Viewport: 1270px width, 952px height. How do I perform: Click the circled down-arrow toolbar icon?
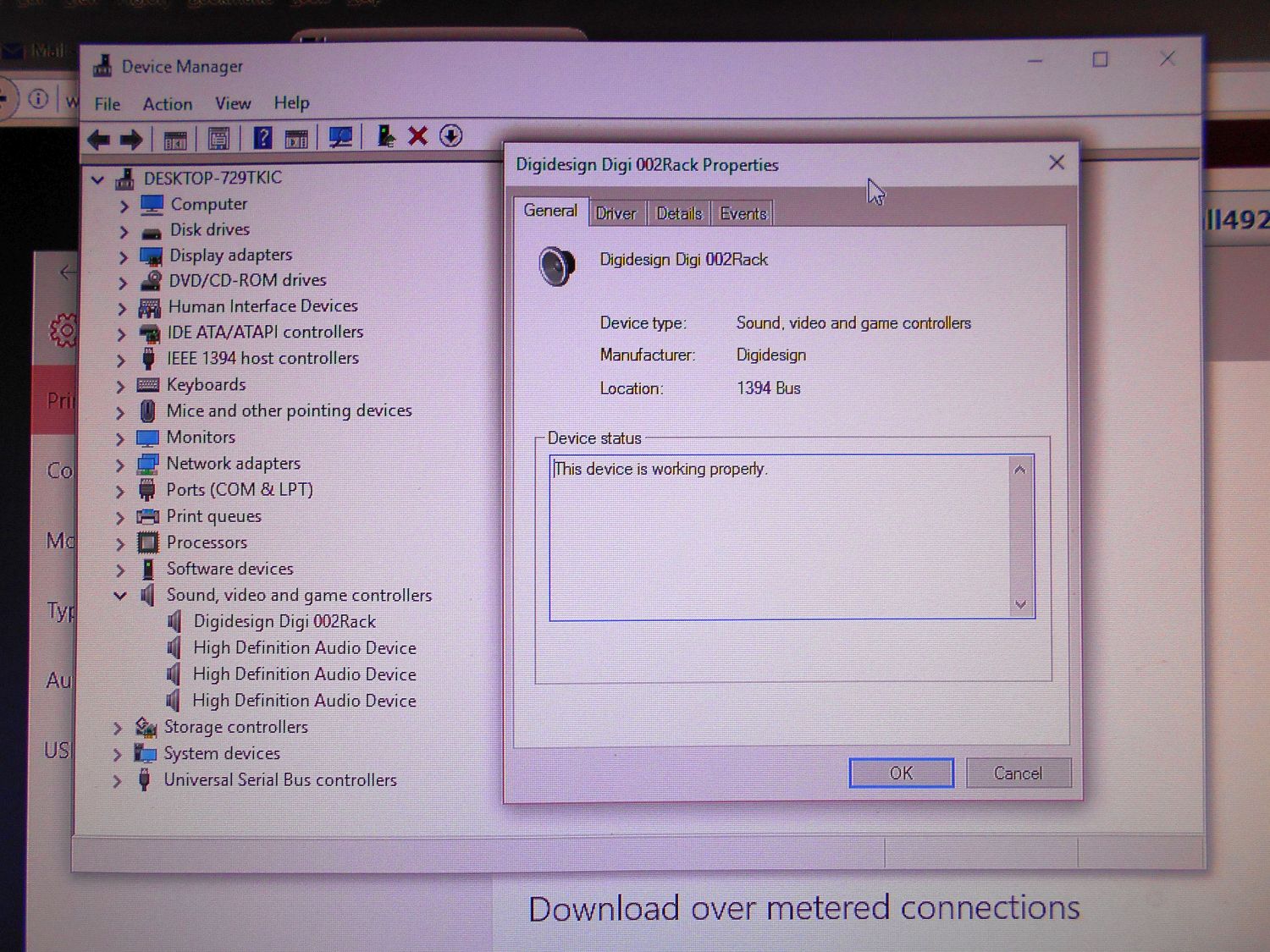click(451, 136)
